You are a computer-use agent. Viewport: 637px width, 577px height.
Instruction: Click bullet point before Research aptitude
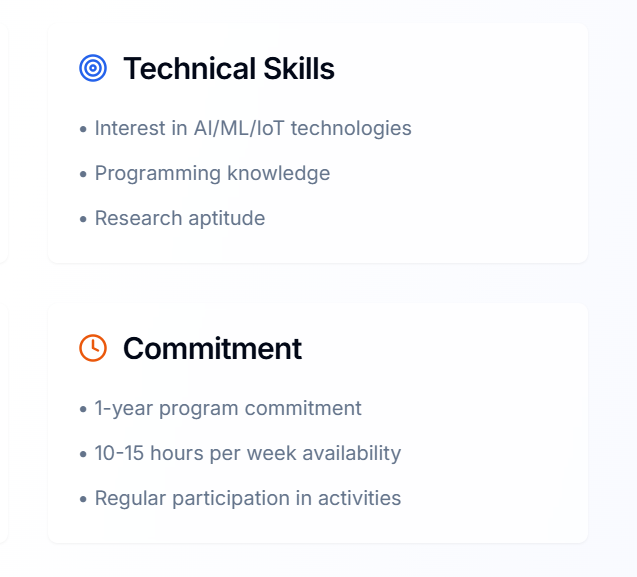click(x=83, y=219)
